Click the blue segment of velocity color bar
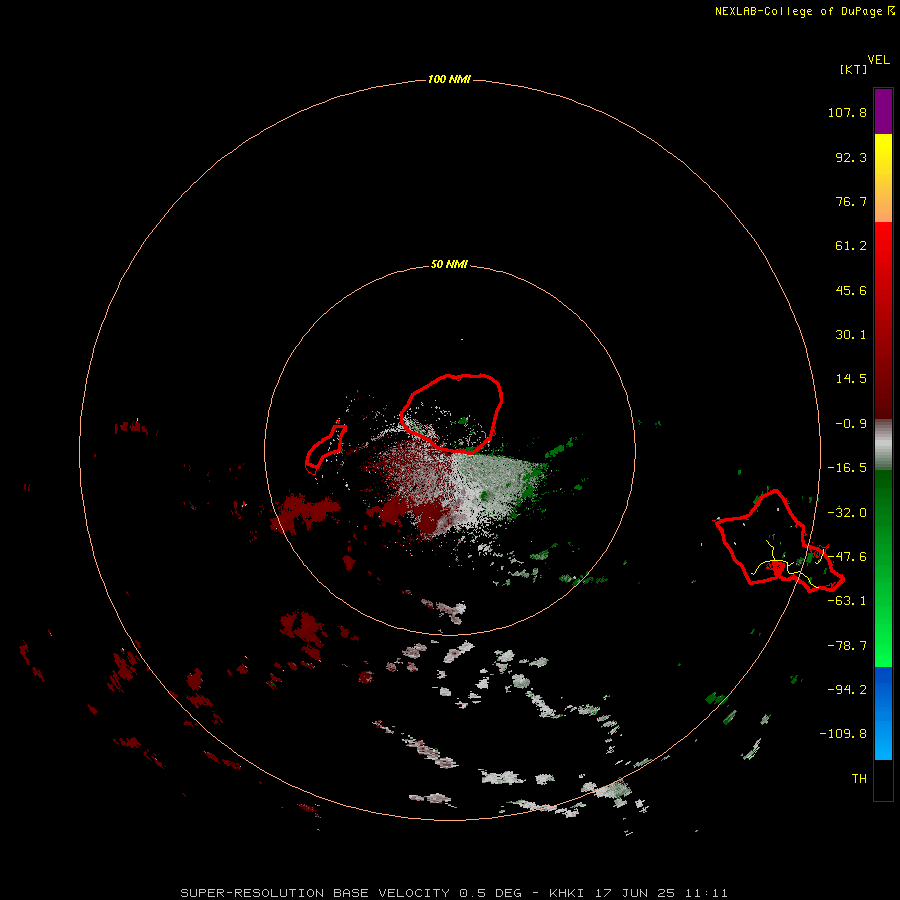 pos(883,713)
